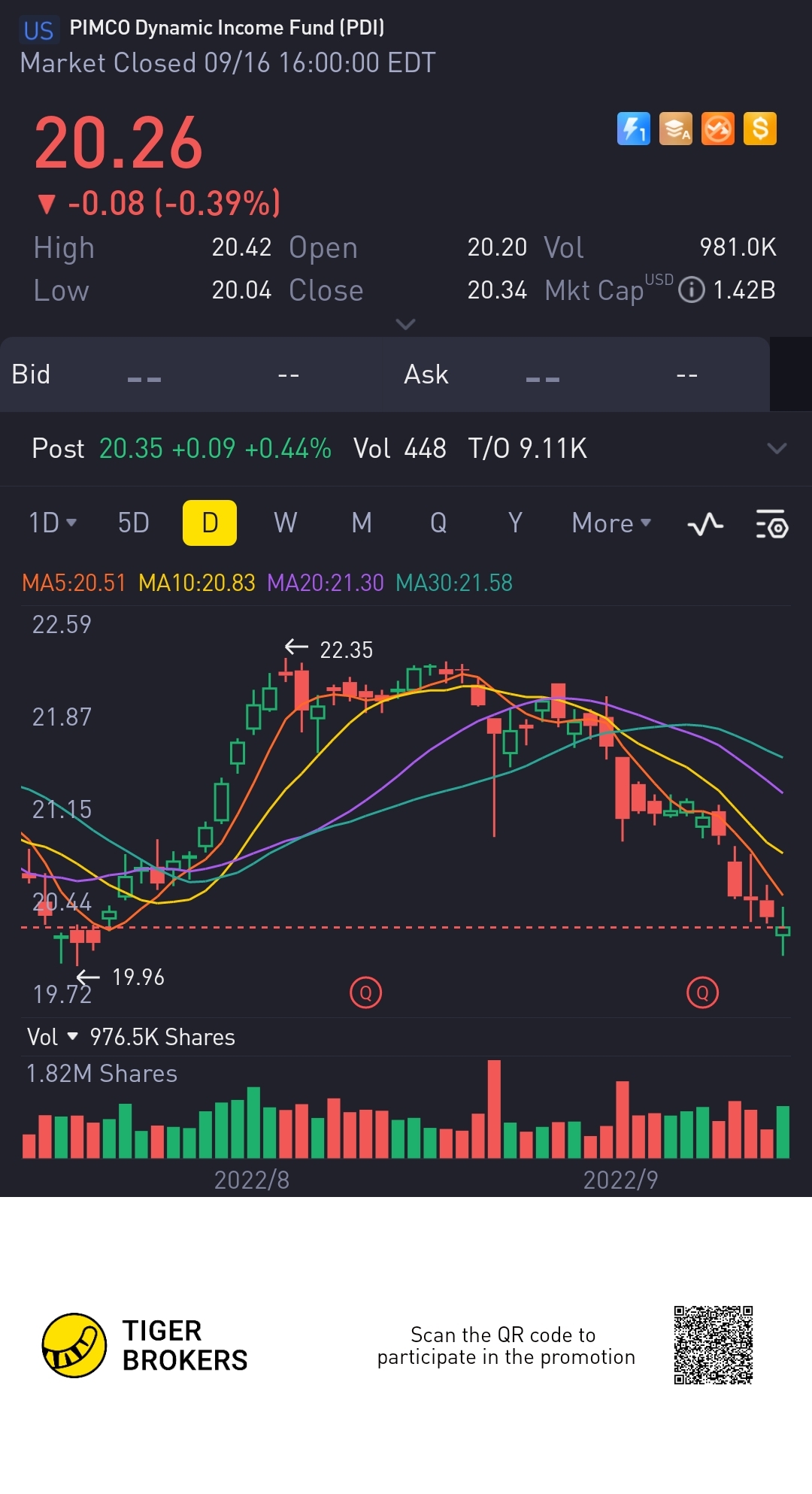Image resolution: width=812 pixels, height=1494 pixels.
Task: Tap the MA10:20.83 indicator label
Action: pyautogui.click(x=197, y=583)
